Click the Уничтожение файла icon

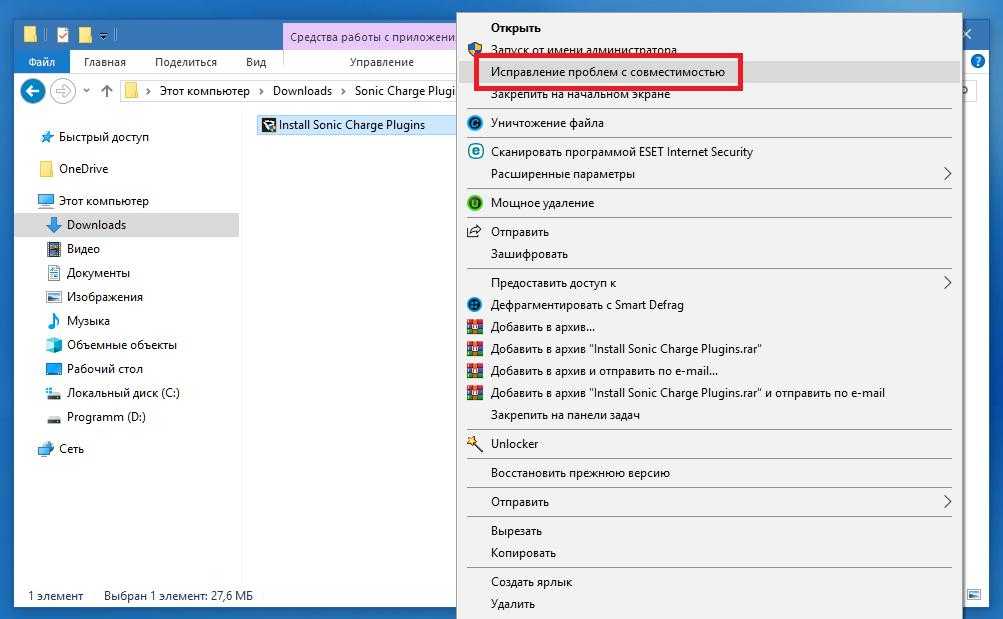475,123
